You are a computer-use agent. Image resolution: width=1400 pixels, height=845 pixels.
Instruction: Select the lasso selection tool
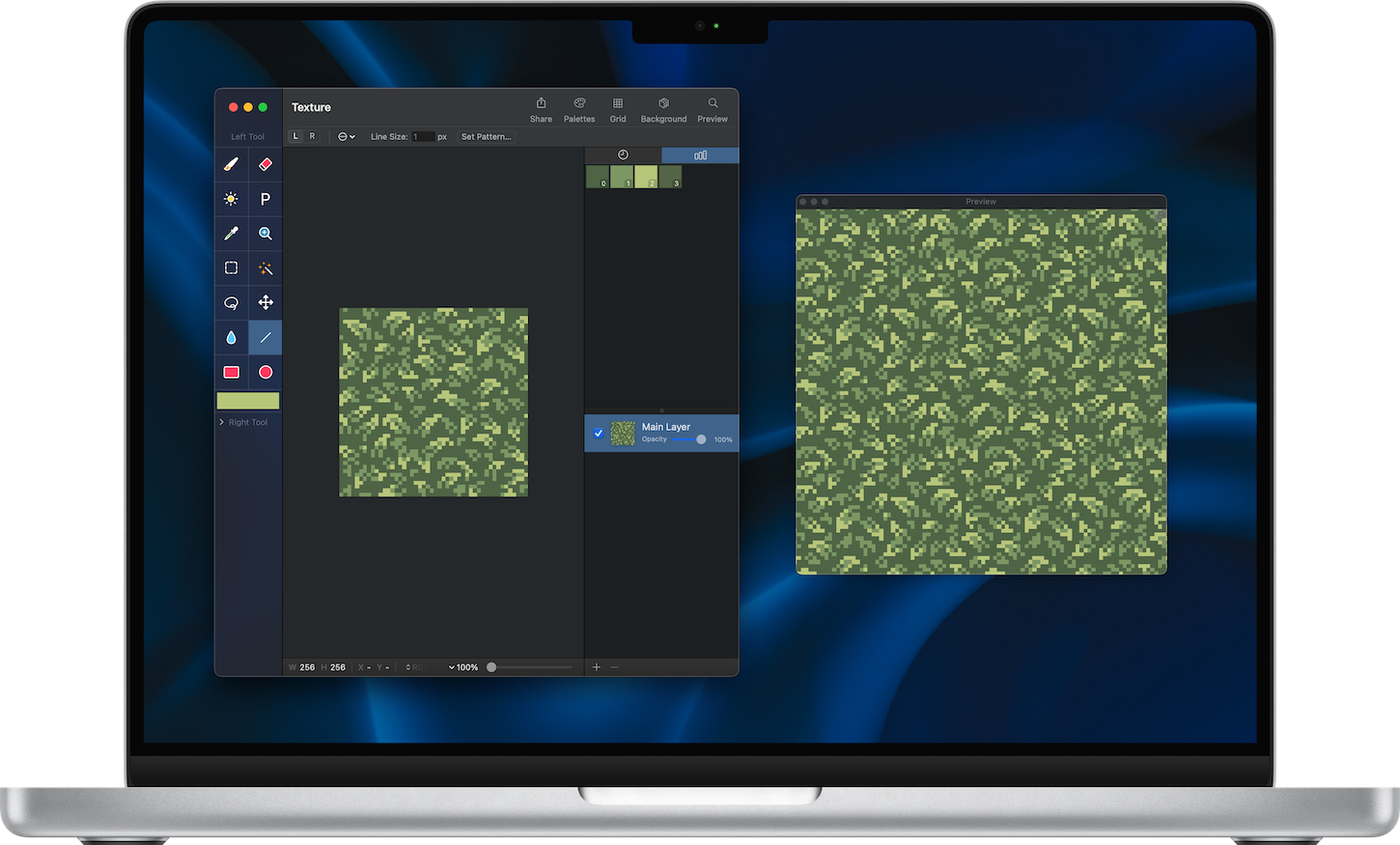231,302
